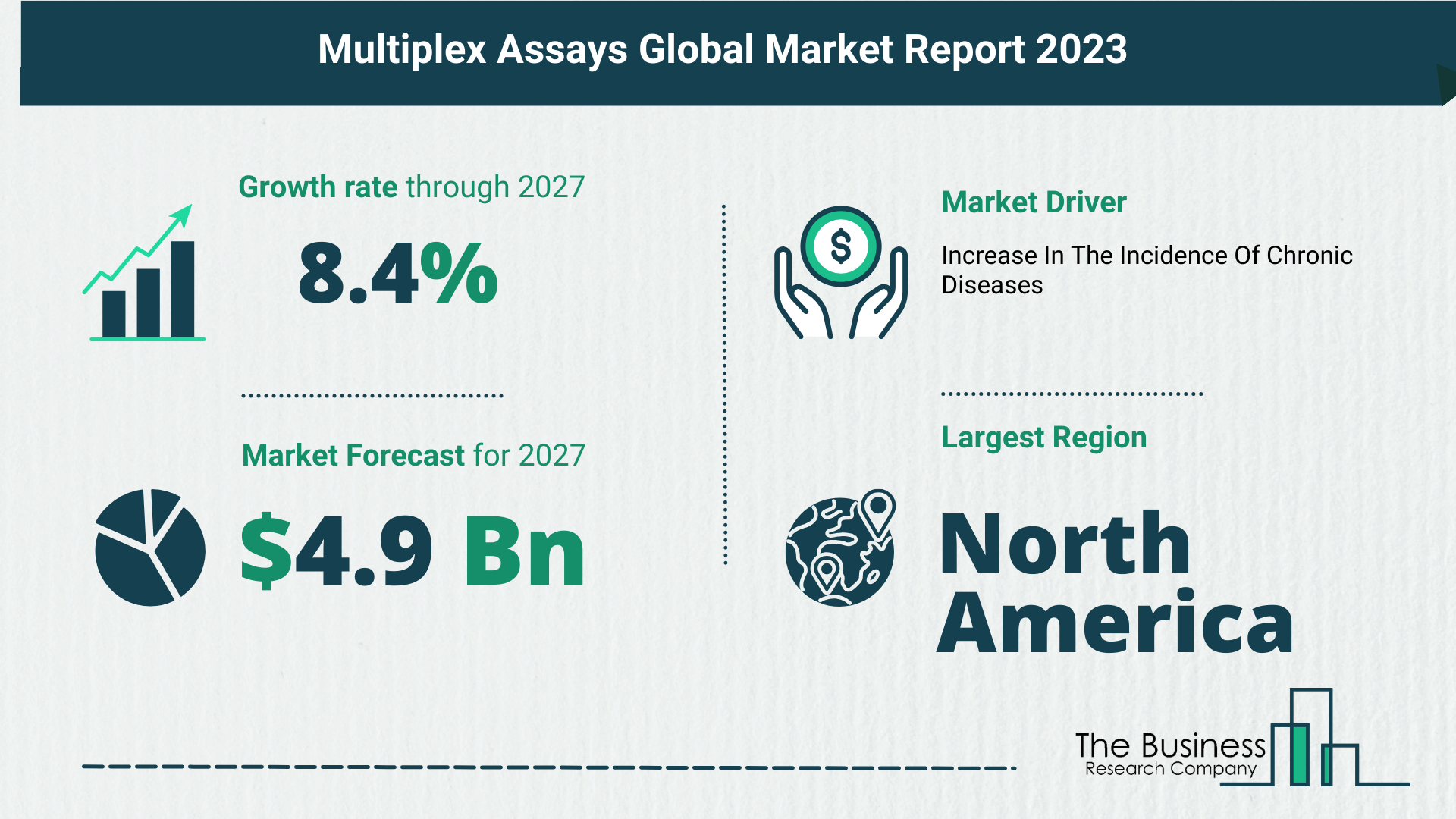Click The Business Research Company logo

pos(1241,737)
